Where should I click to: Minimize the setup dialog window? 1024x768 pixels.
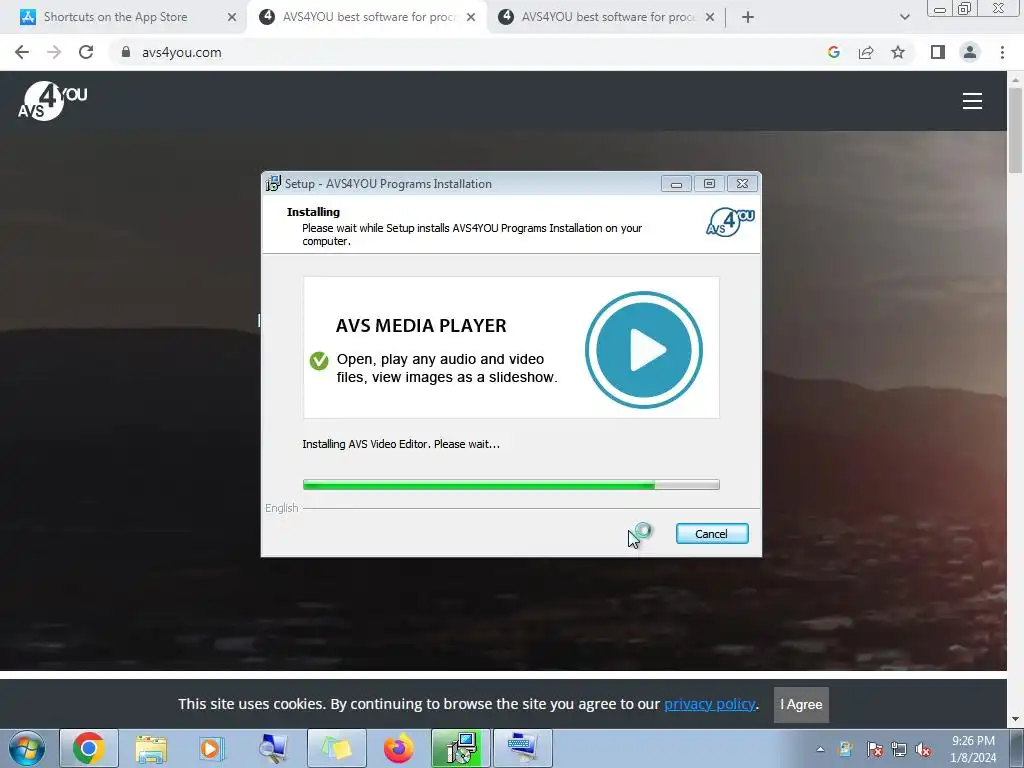676,184
